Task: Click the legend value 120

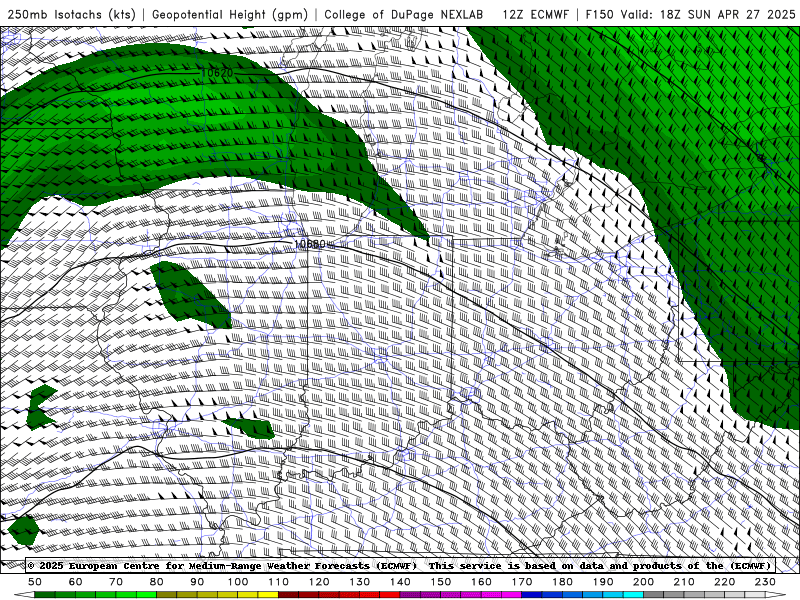Action: pos(319,582)
